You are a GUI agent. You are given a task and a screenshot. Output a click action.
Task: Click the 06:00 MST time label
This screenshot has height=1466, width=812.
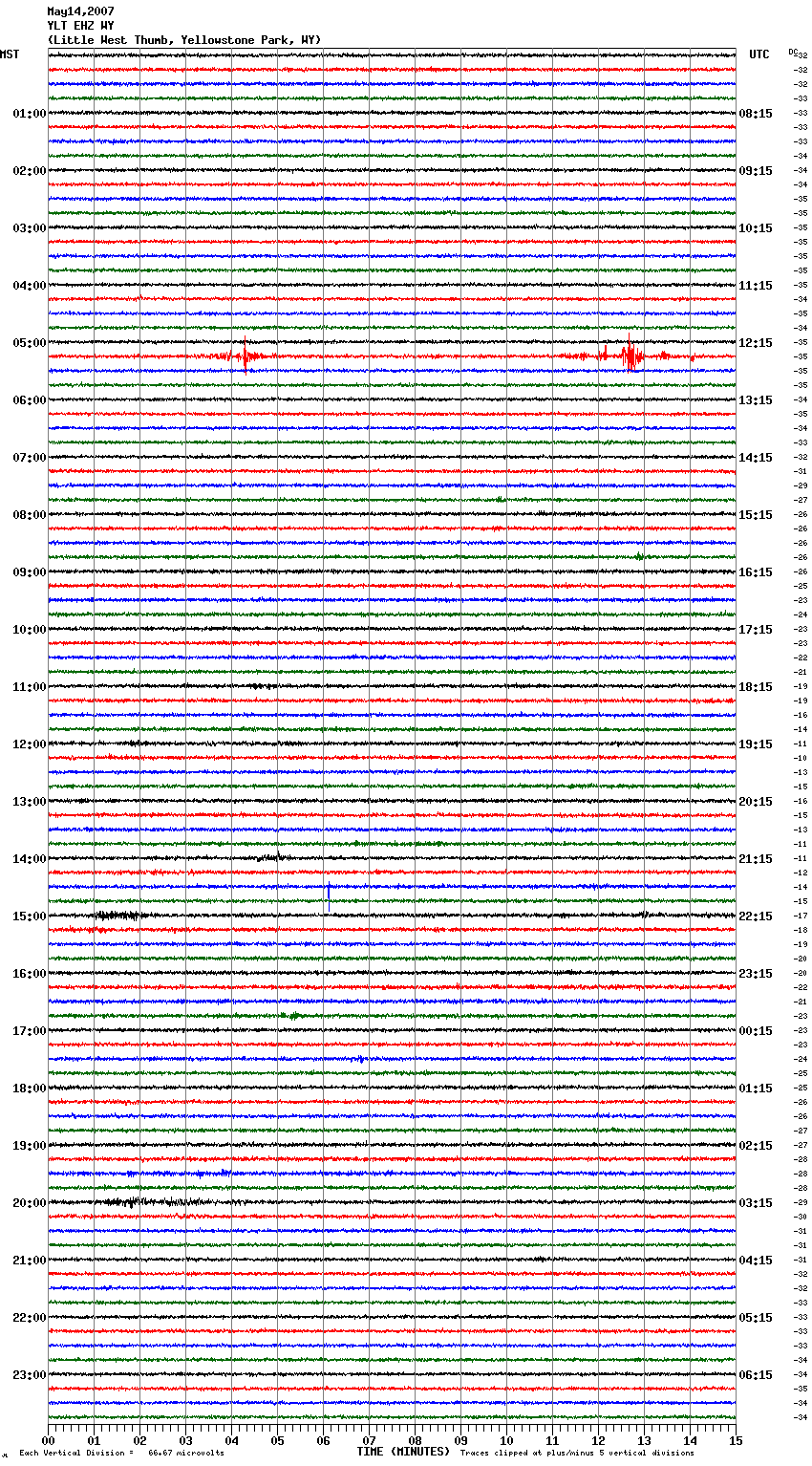[30, 400]
